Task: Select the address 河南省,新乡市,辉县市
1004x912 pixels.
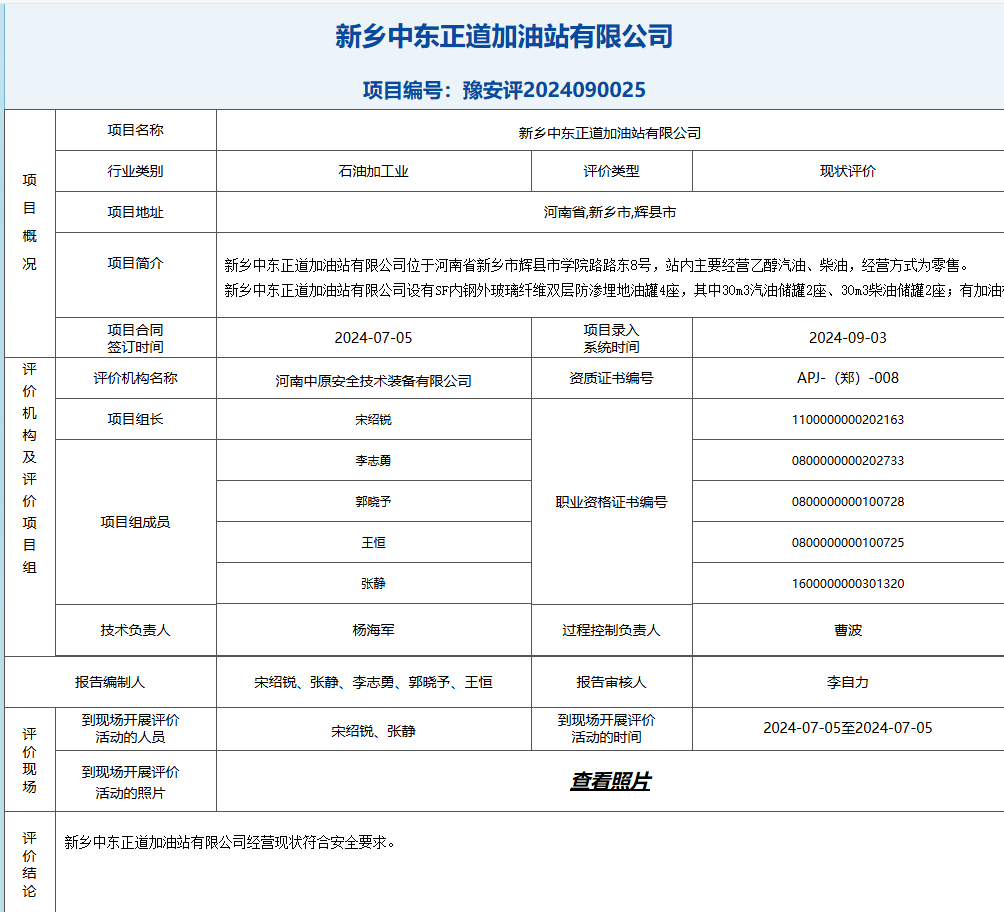Action: coord(610,213)
